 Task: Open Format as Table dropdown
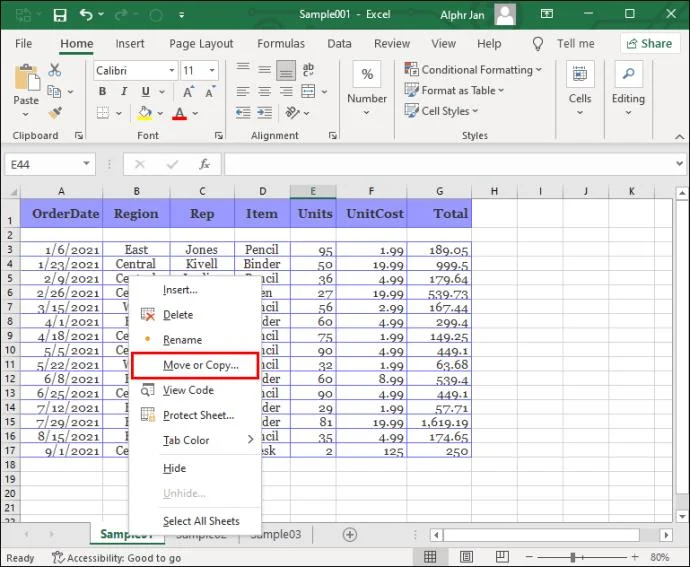pos(454,90)
